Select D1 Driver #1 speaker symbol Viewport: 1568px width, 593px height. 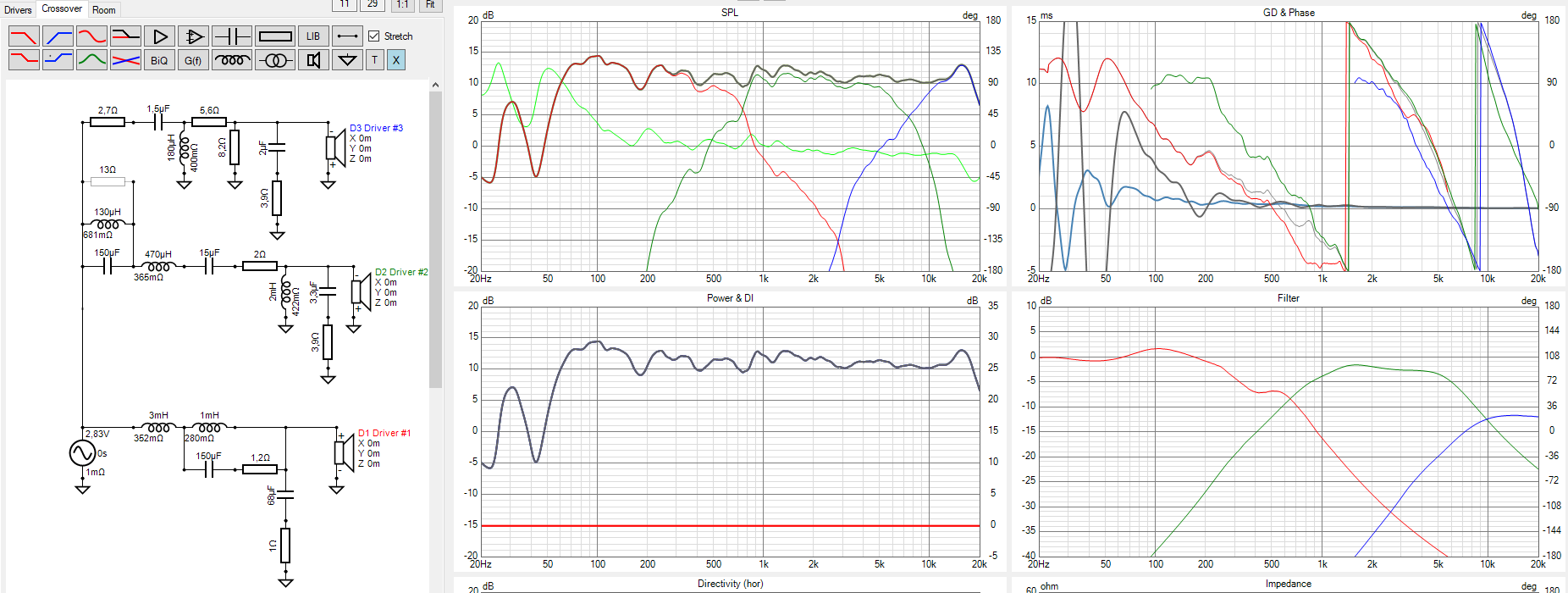(345, 452)
